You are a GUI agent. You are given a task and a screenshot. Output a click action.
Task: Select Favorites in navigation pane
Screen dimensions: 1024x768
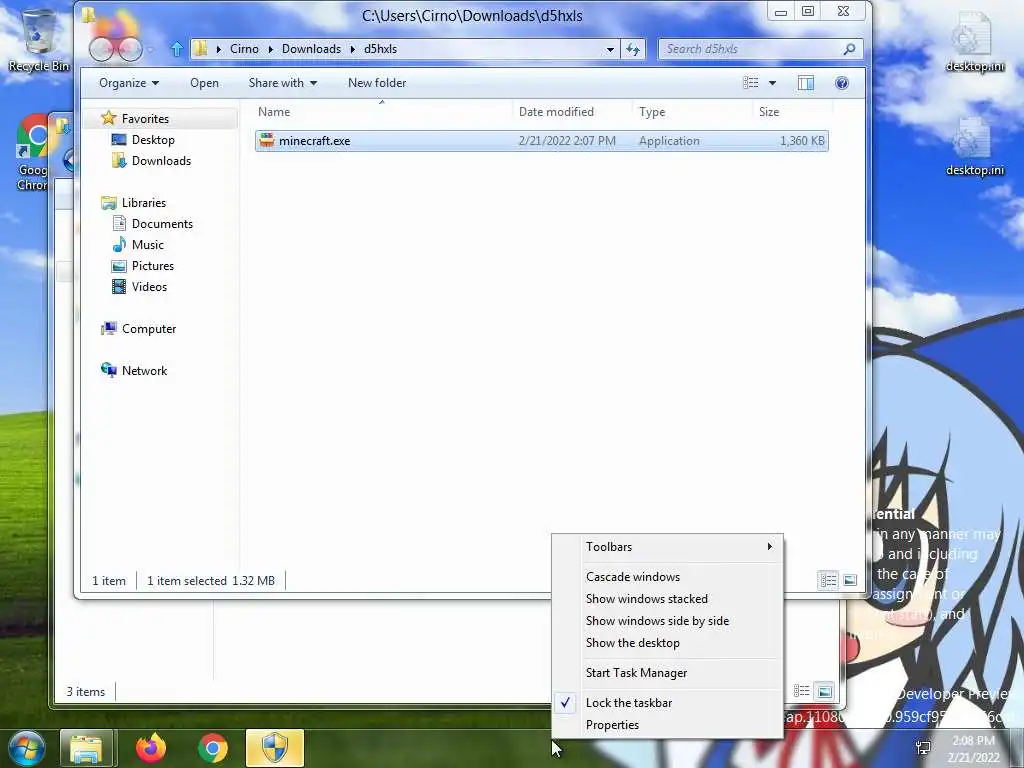pos(145,119)
